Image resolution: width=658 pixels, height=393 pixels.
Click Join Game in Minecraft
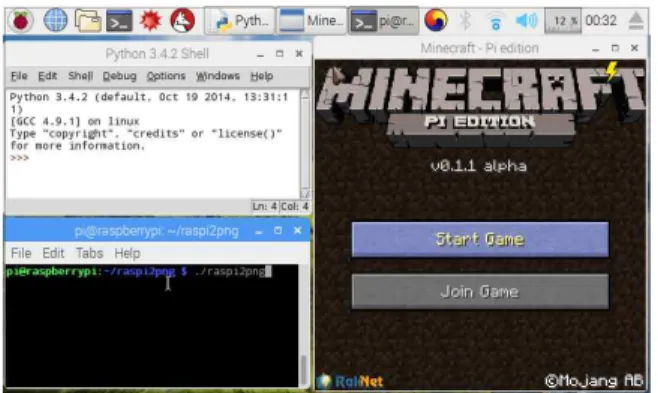point(480,291)
